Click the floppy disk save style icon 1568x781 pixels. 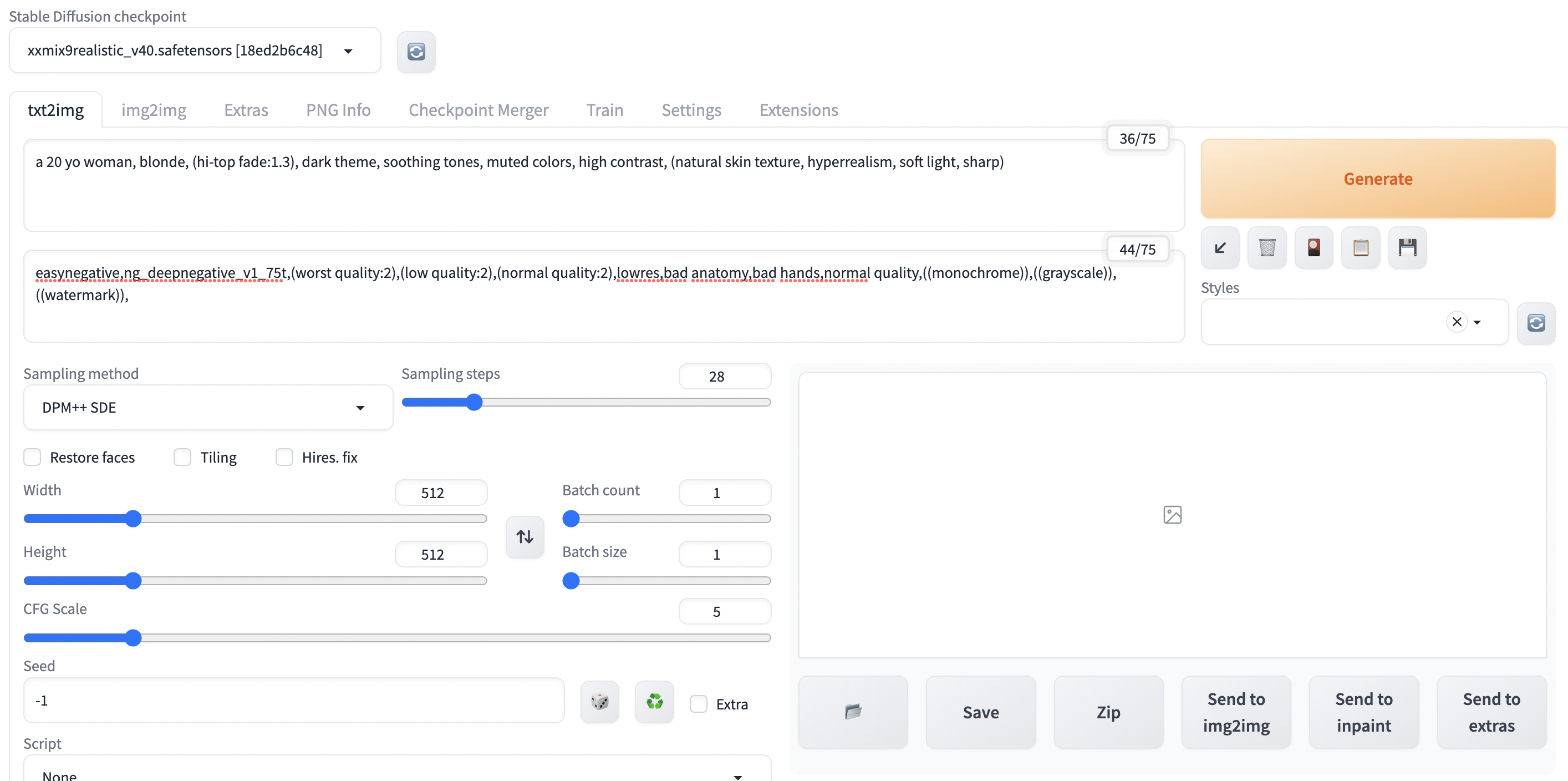point(1407,248)
